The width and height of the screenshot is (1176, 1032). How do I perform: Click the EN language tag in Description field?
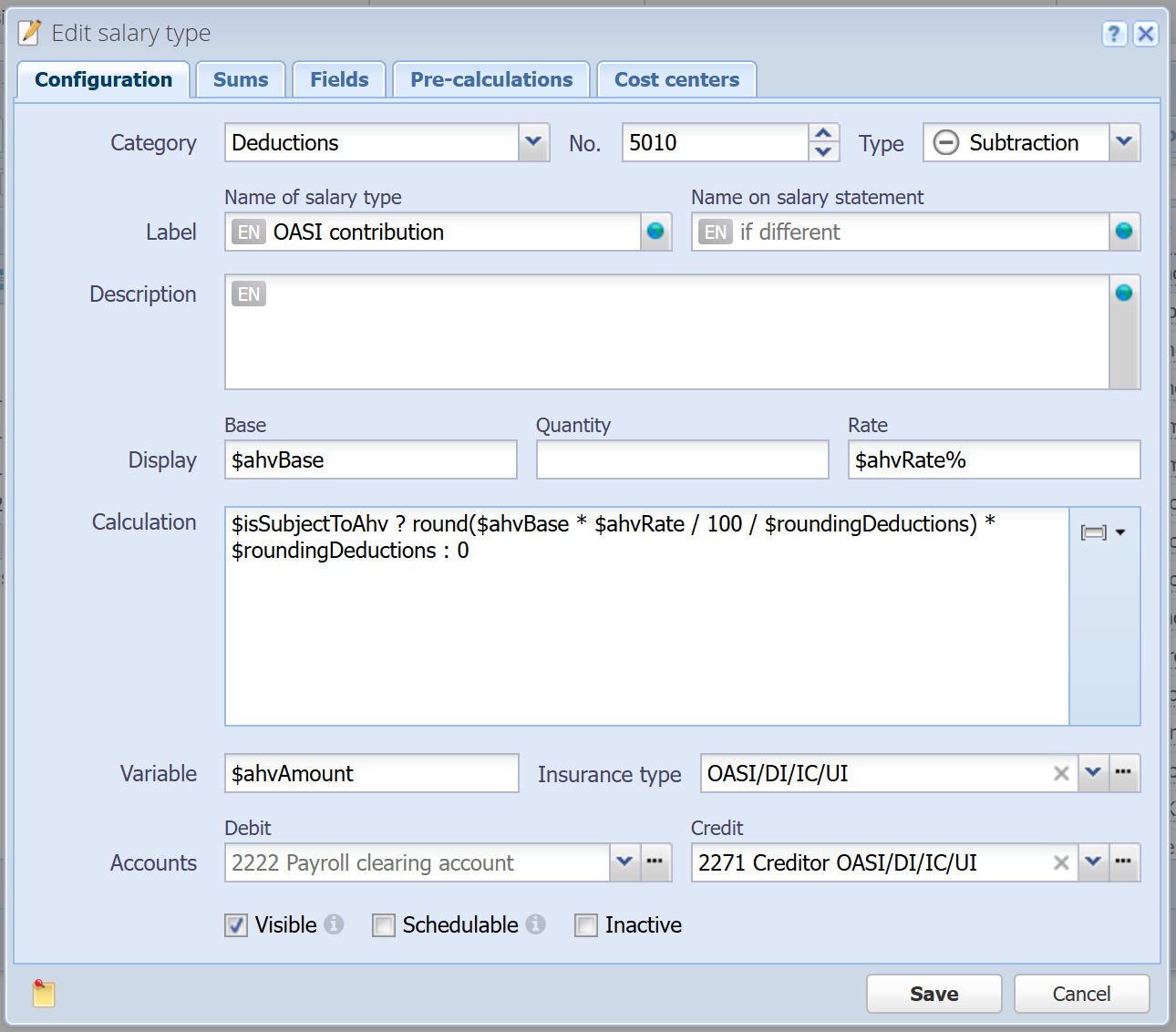[x=249, y=294]
